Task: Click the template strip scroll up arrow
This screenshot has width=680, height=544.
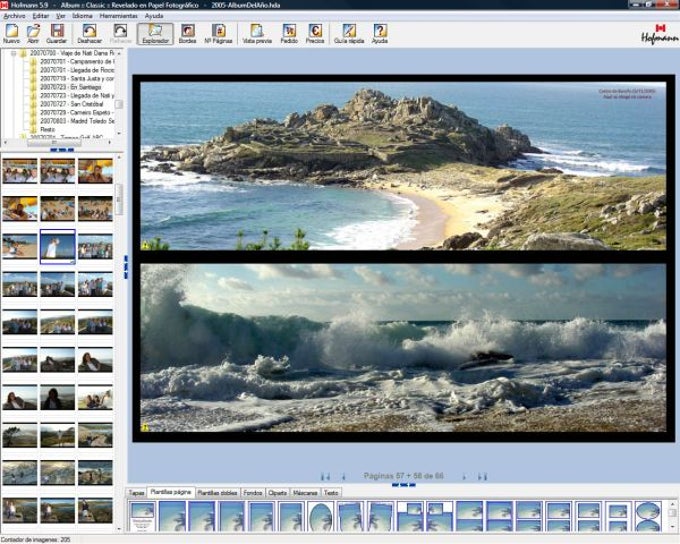Action: (x=672, y=504)
